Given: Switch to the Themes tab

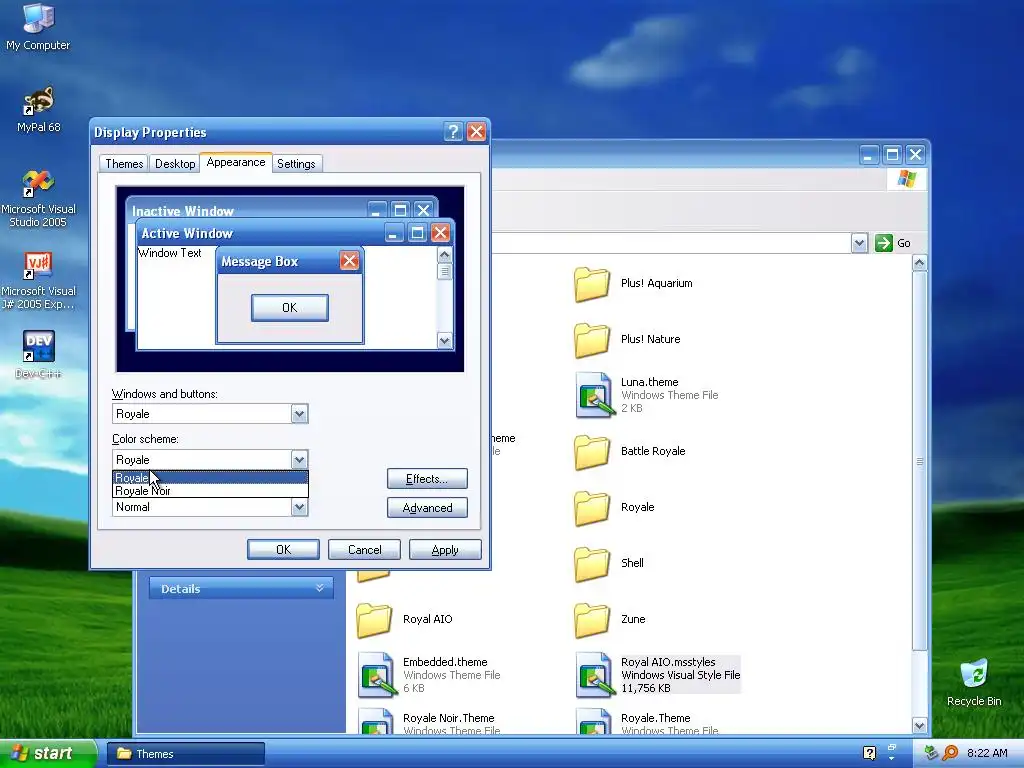Looking at the screenshot, I should coord(124,163).
